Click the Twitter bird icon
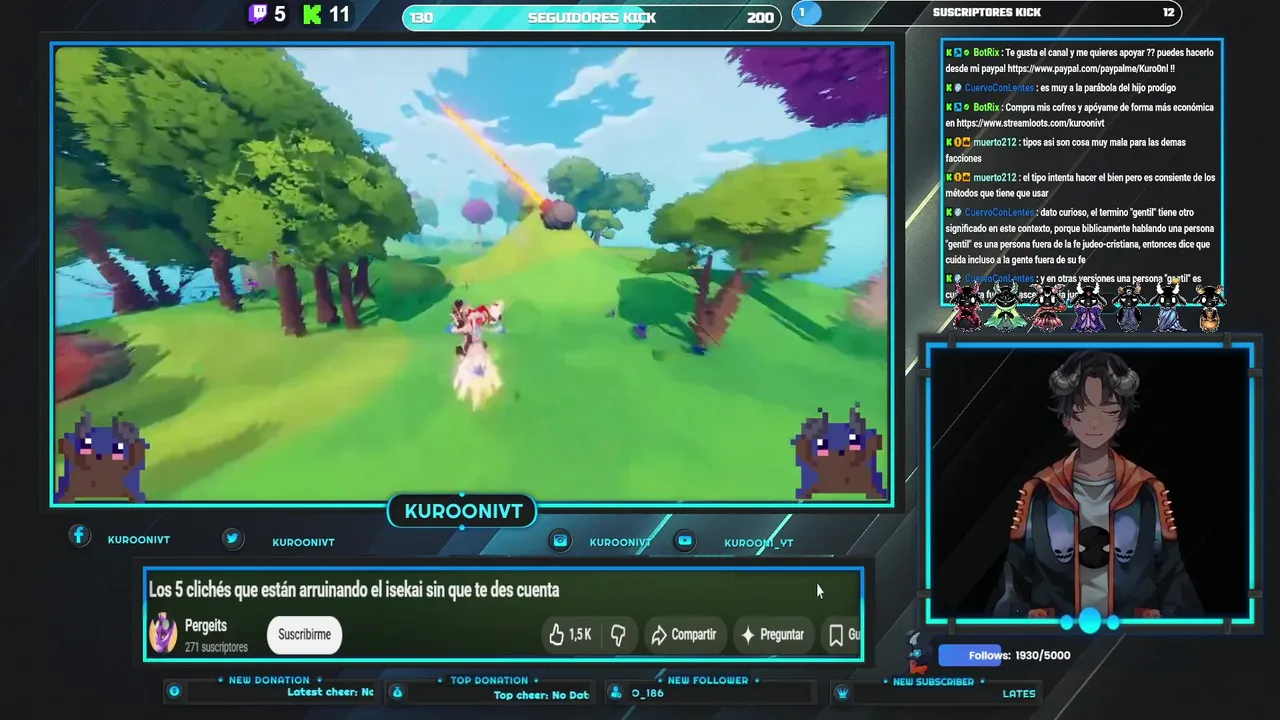Screen dimensions: 1280x720 coord(232,538)
